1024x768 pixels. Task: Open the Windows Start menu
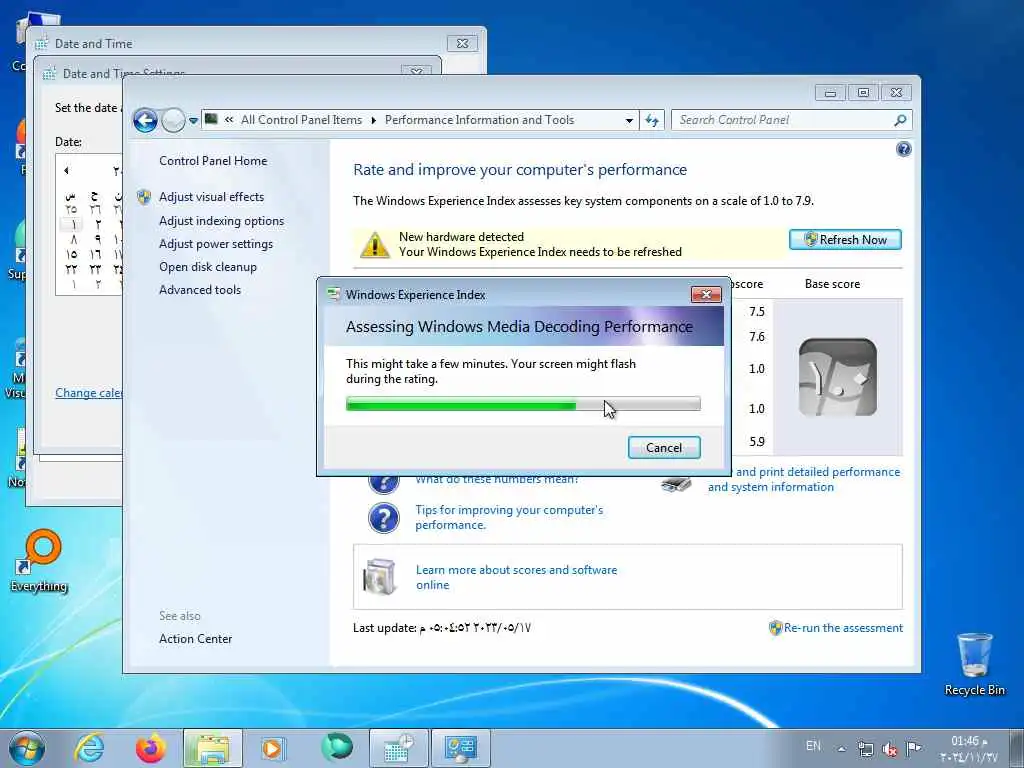[x=27, y=748]
